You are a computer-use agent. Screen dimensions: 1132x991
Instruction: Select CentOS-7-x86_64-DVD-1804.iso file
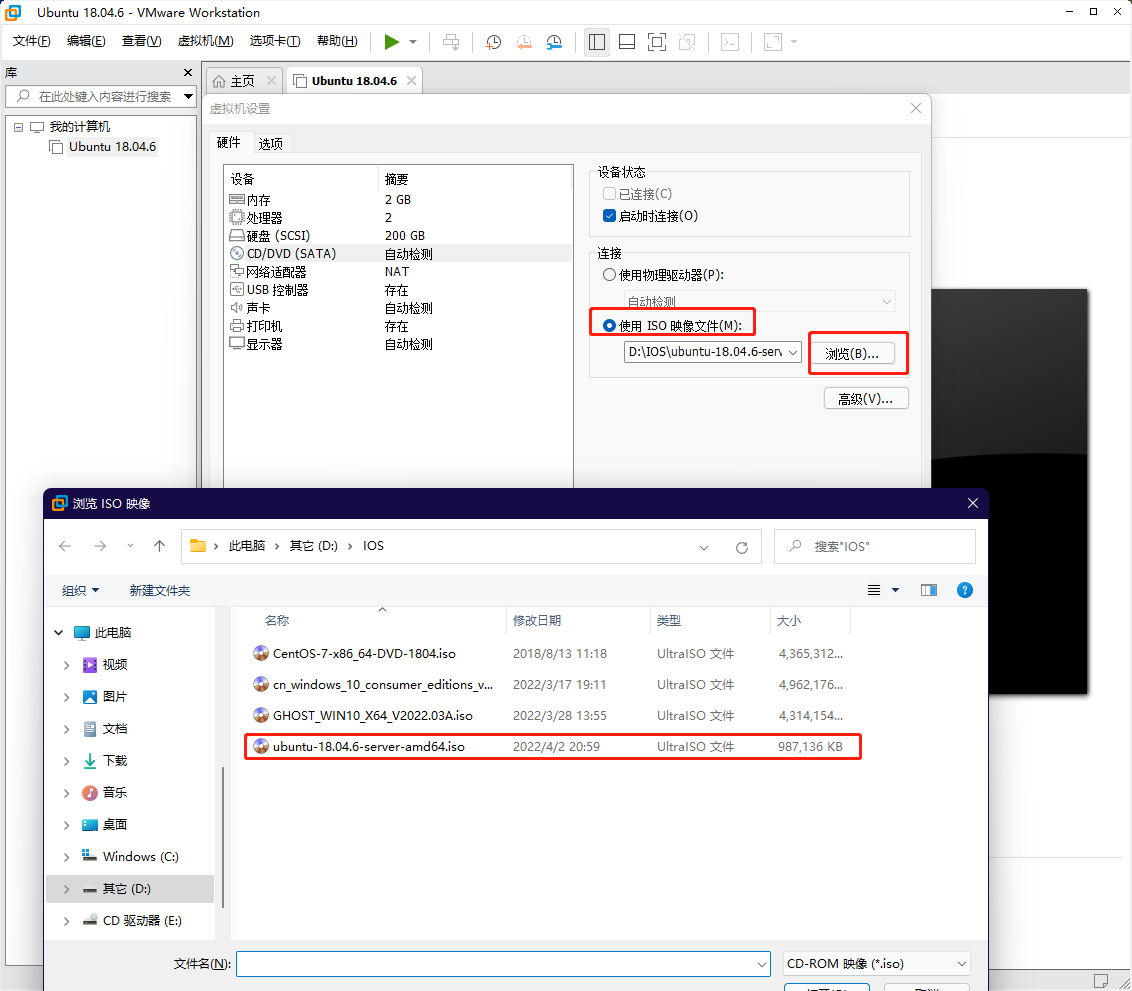click(x=553, y=653)
